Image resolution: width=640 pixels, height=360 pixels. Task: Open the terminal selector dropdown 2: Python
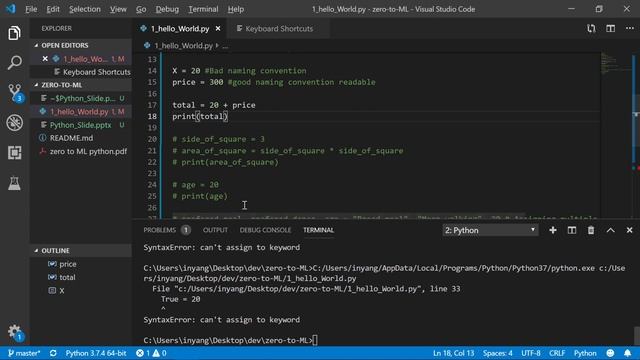[490, 230]
